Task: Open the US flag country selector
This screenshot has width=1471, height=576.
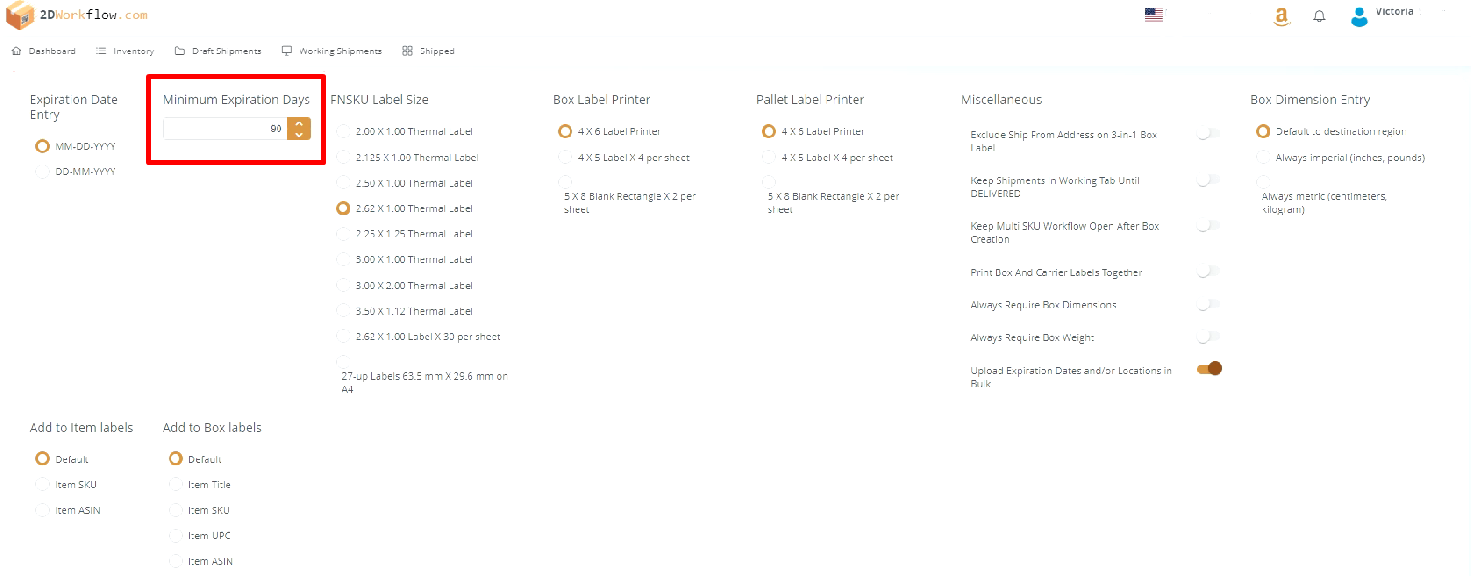Action: (x=1154, y=15)
